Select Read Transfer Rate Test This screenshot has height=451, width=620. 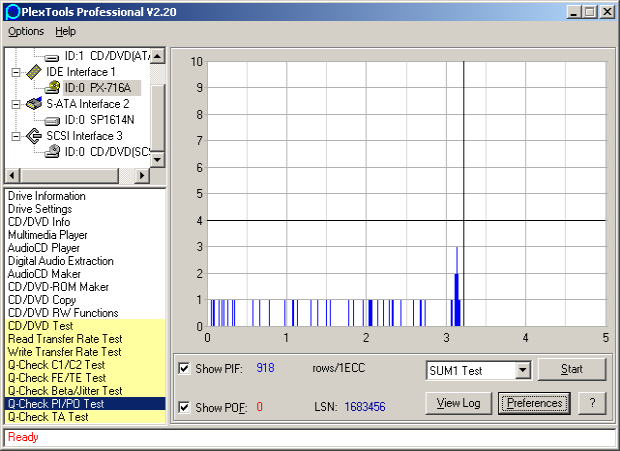[x=85, y=339]
